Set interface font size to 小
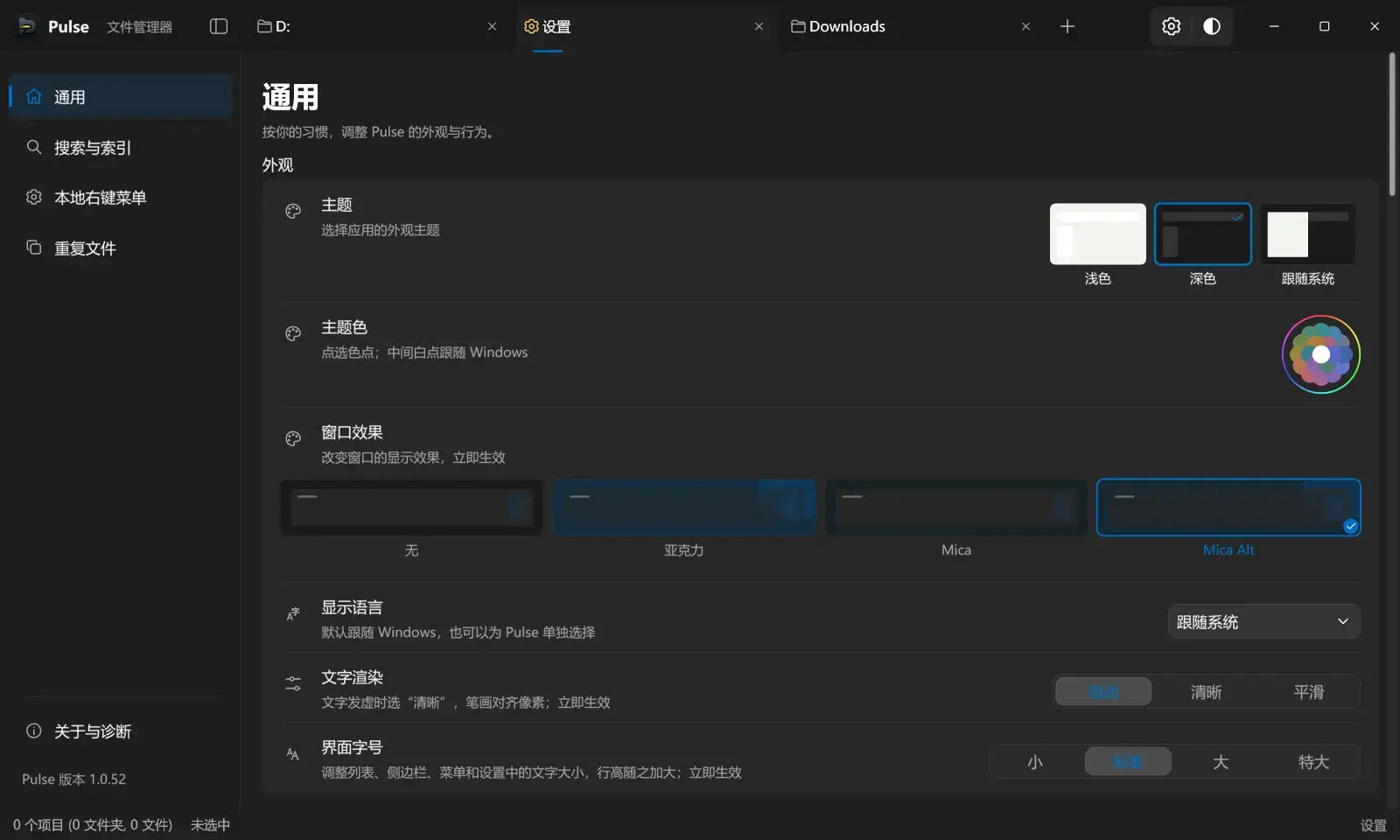Screen dimensions: 1400x840 (1035, 761)
